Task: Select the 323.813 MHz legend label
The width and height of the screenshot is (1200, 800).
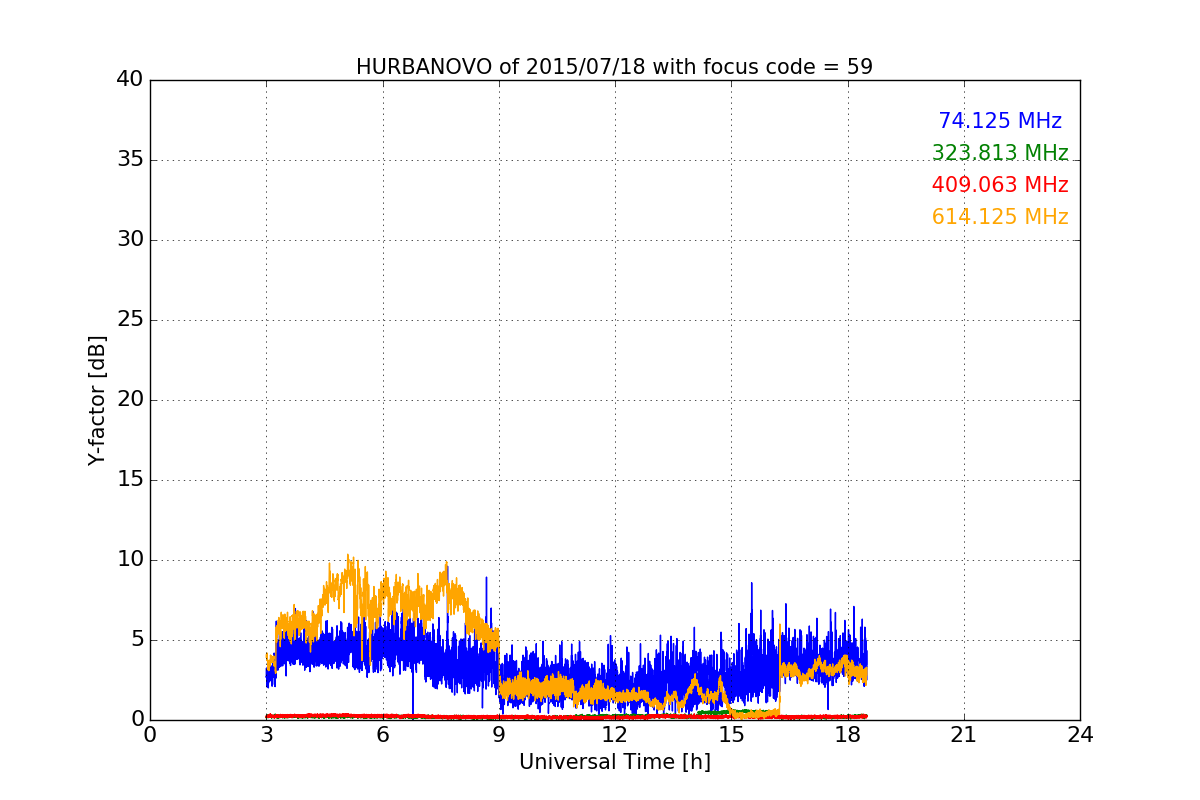Action: pyautogui.click(x=1000, y=153)
